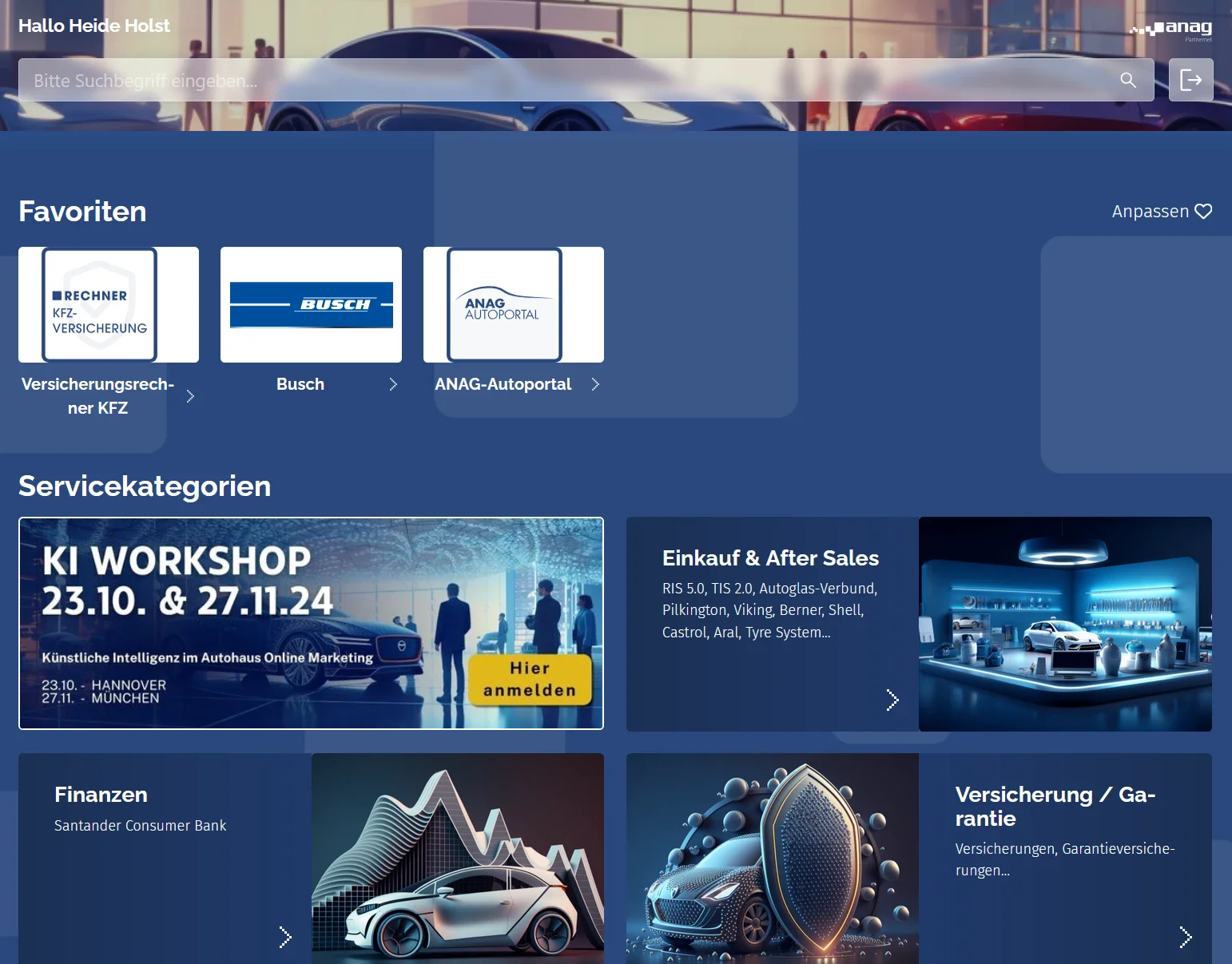Screen dimensions: 1232x964
Task: Click the heart icon beside Anpassen
Action: pyautogui.click(x=1203, y=211)
